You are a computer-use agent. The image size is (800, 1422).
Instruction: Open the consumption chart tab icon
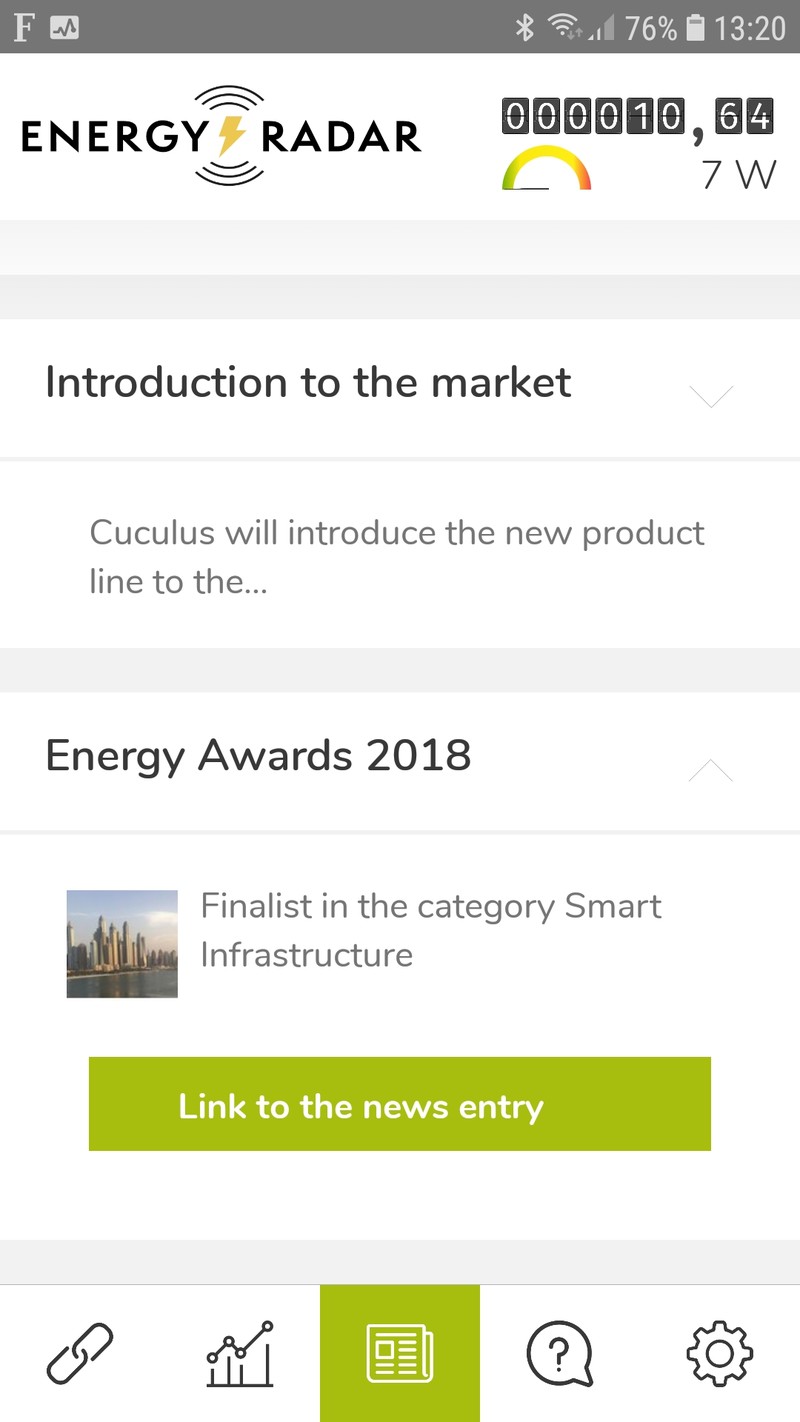240,1353
